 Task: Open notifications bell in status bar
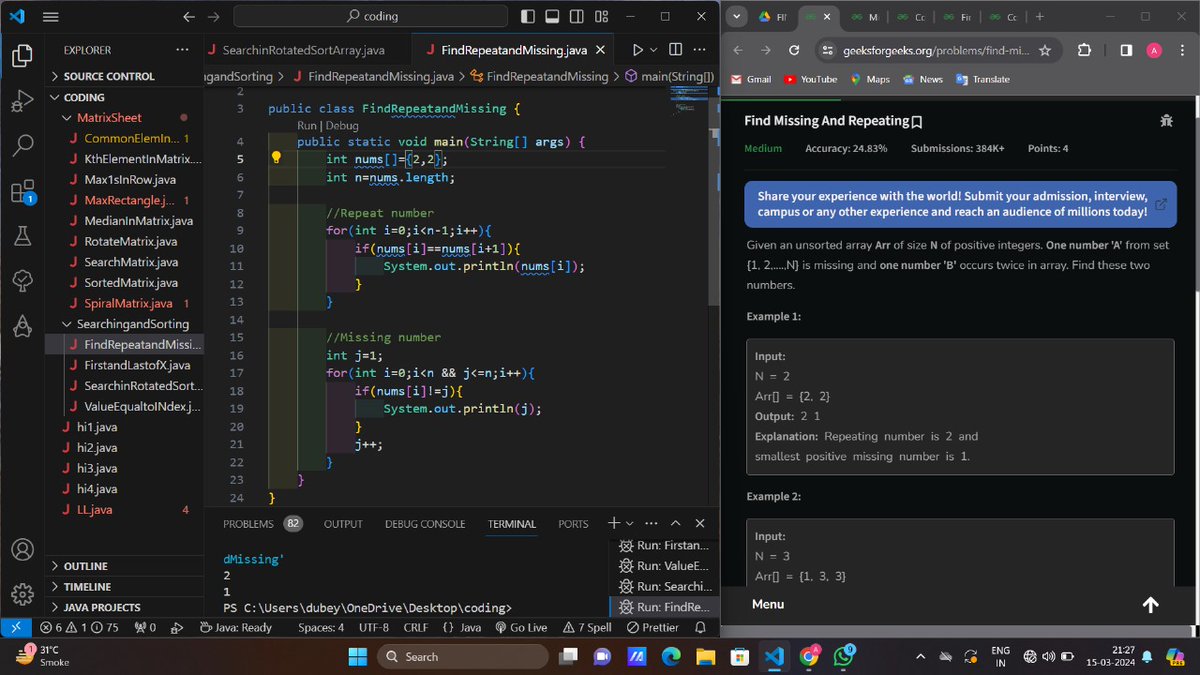[700, 627]
